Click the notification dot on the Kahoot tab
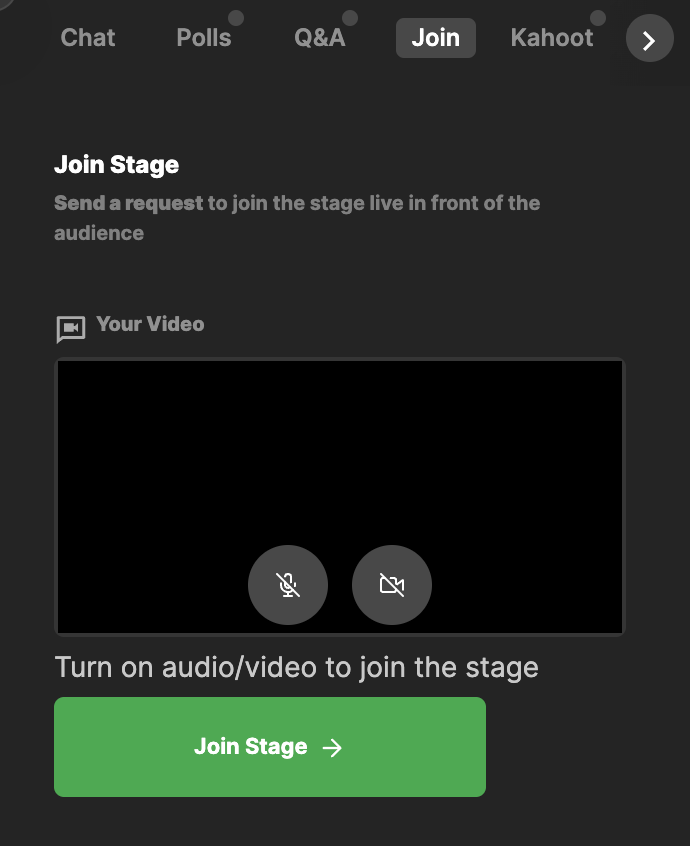Viewport: 690px width, 846px height. coord(597,16)
